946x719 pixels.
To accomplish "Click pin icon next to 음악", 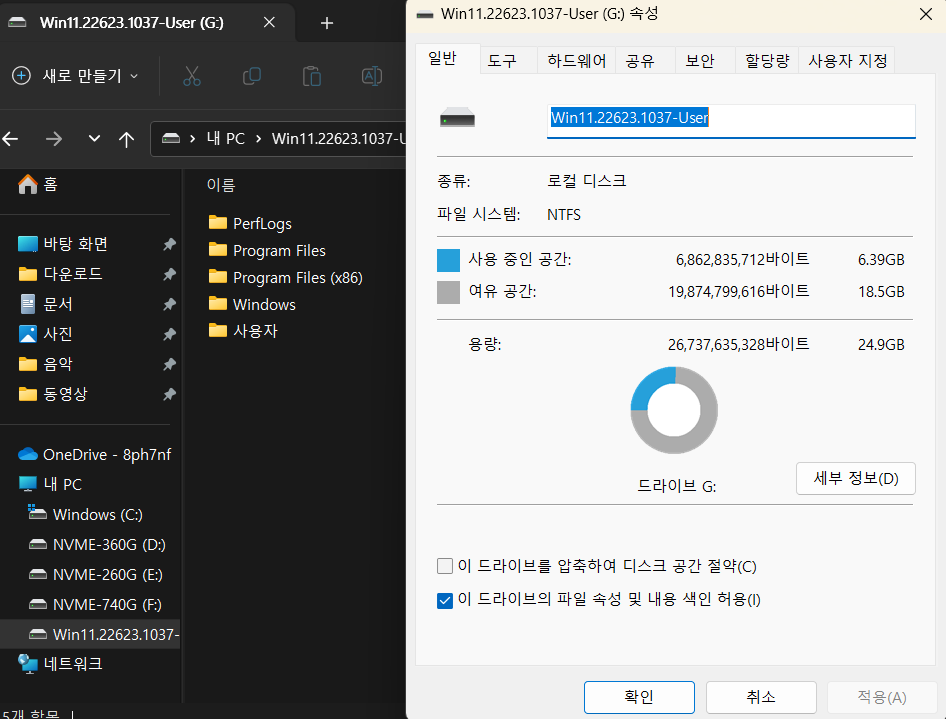I will (170, 364).
